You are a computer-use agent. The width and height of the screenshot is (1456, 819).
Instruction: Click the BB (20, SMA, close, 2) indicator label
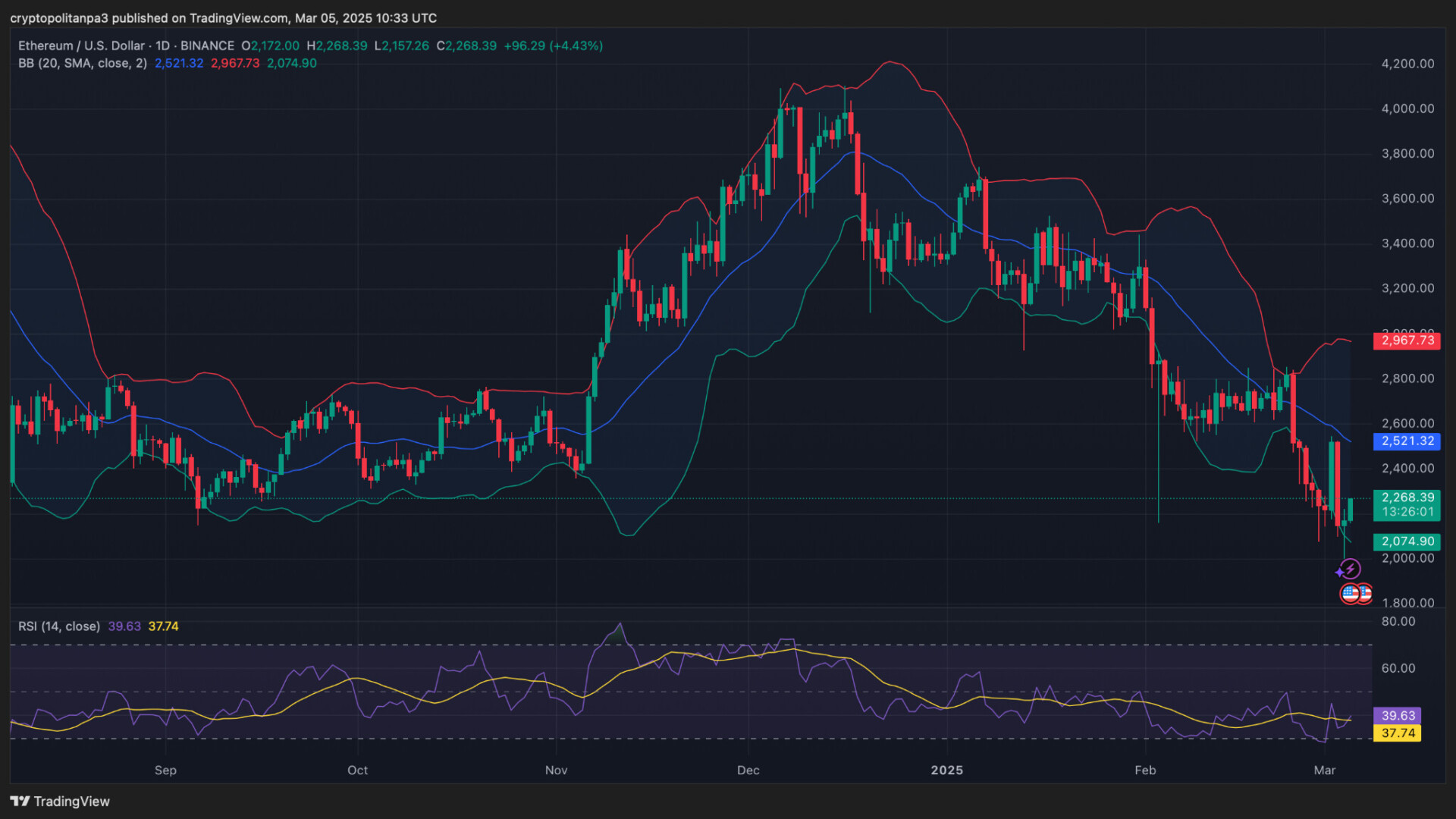pyautogui.click(x=83, y=63)
